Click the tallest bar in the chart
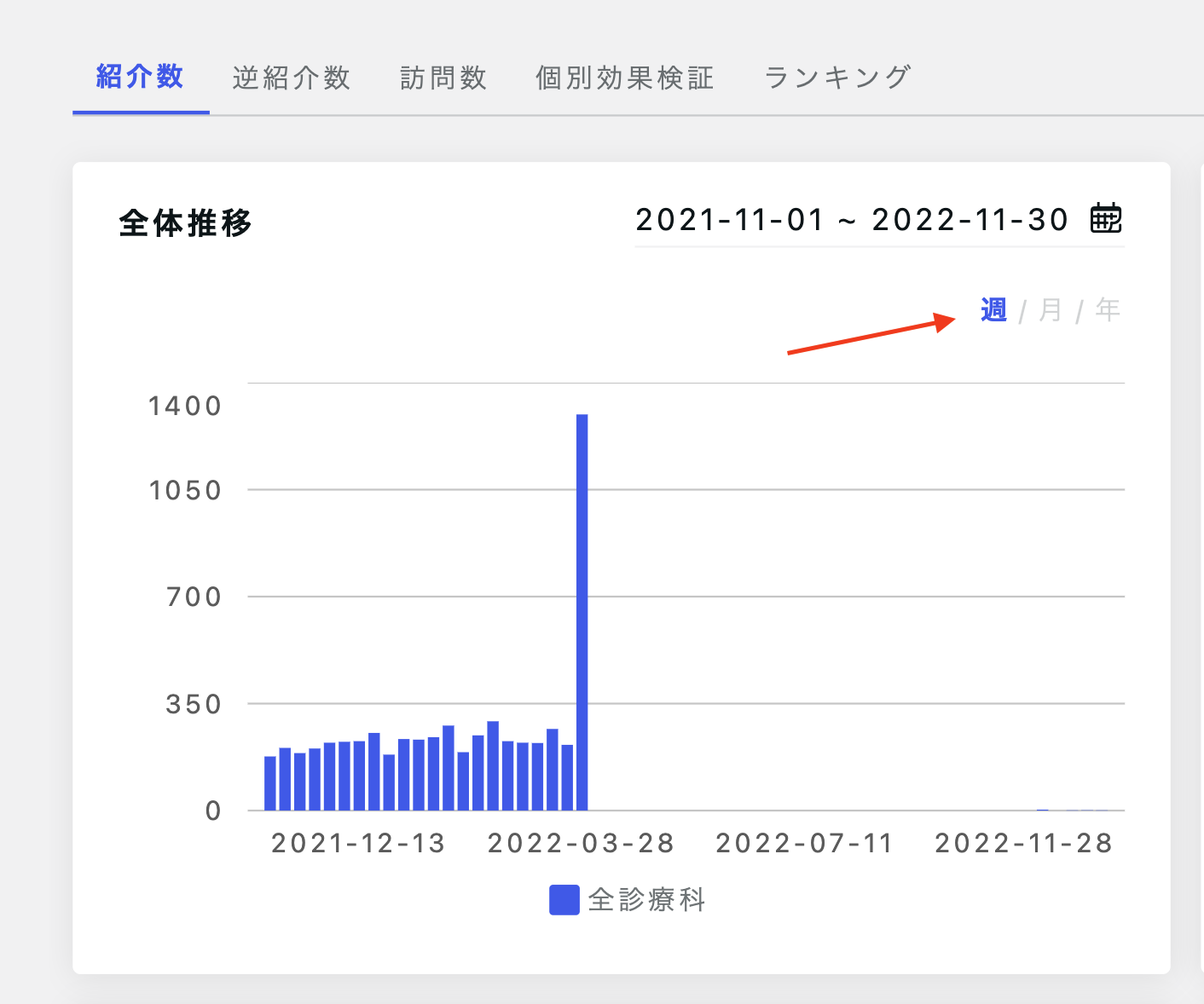Viewport: 1204px width, 1004px height. tap(582, 612)
